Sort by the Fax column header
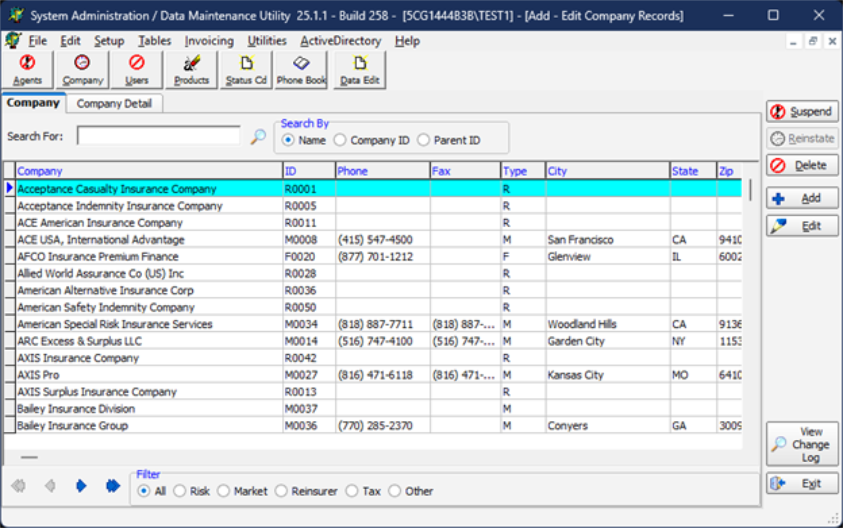 click(x=466, y=171)
